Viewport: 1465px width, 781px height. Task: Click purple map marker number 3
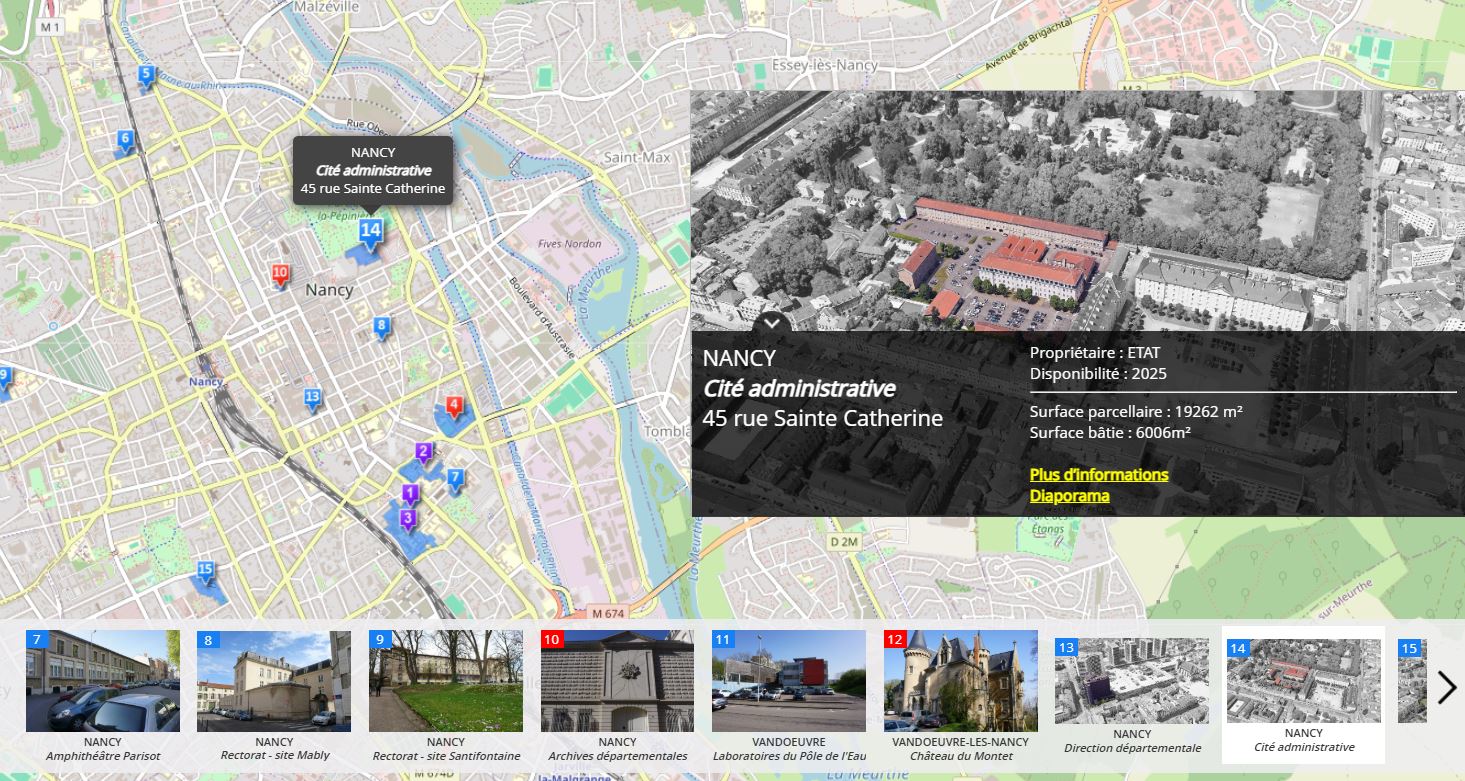407,519
